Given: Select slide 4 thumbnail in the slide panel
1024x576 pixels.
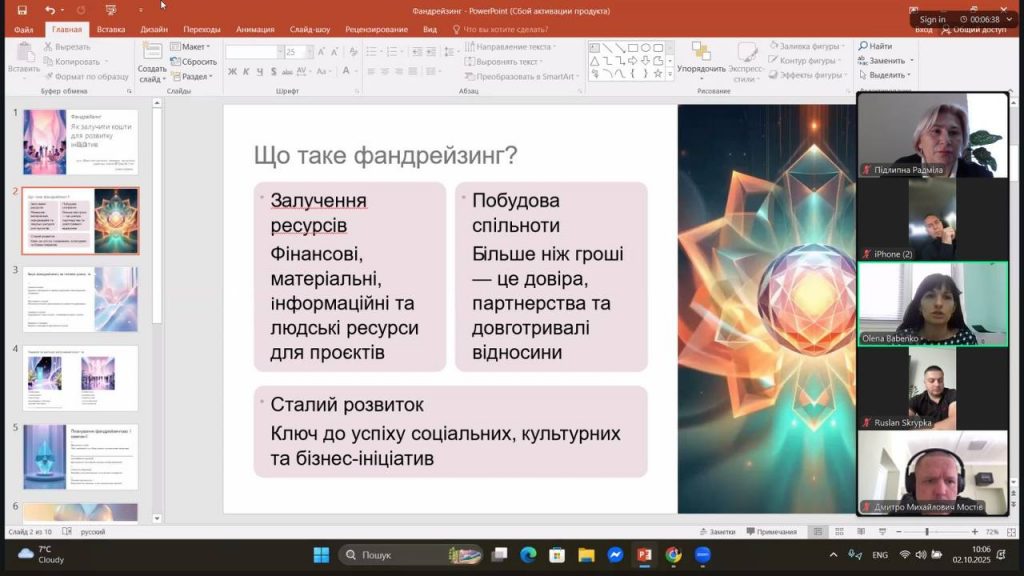Looking at the screenshot, I should [81, 378].
